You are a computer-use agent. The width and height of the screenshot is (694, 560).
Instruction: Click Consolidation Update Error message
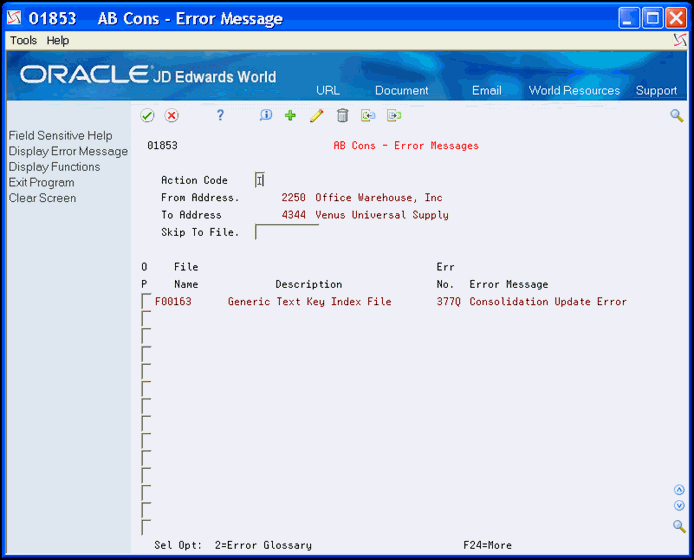click(x=548, y=301)
